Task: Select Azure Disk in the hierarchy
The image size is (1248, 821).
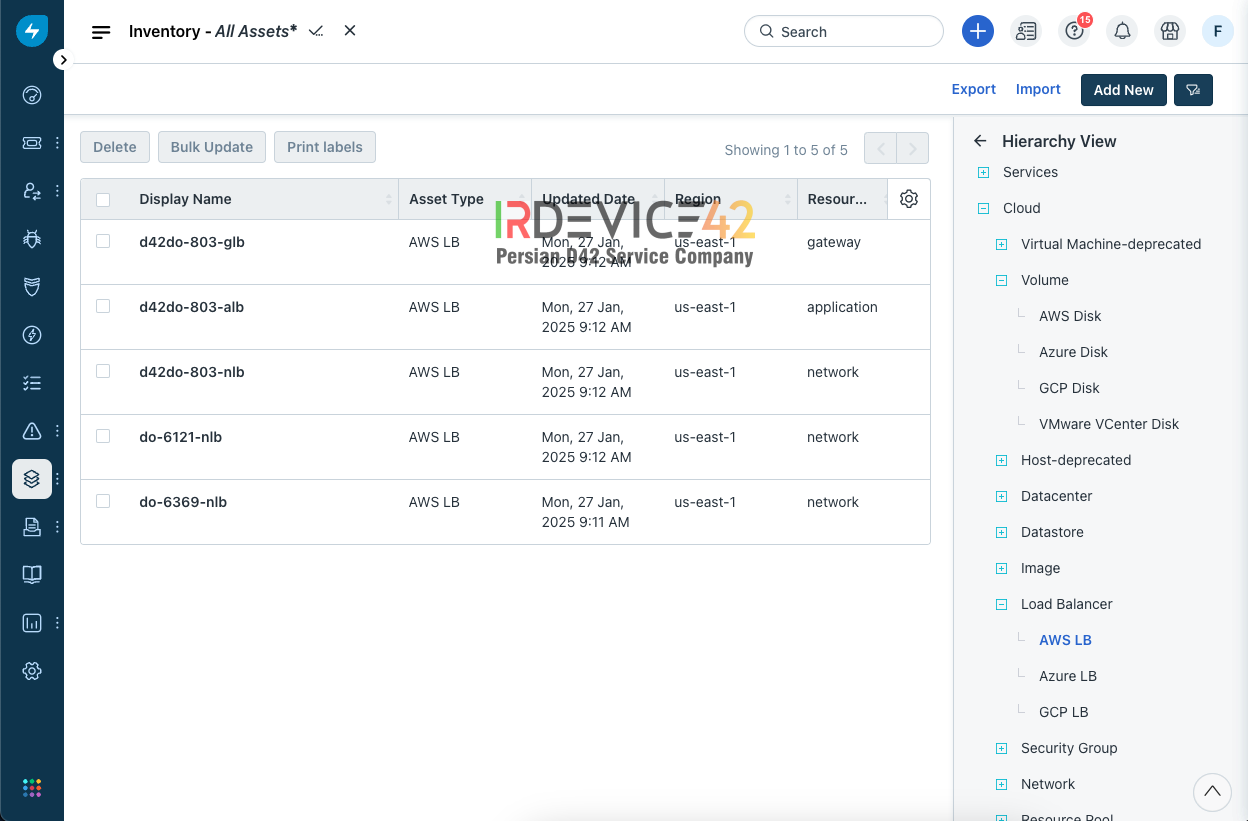Action: pyautogui.click(x=1073, y=352)
